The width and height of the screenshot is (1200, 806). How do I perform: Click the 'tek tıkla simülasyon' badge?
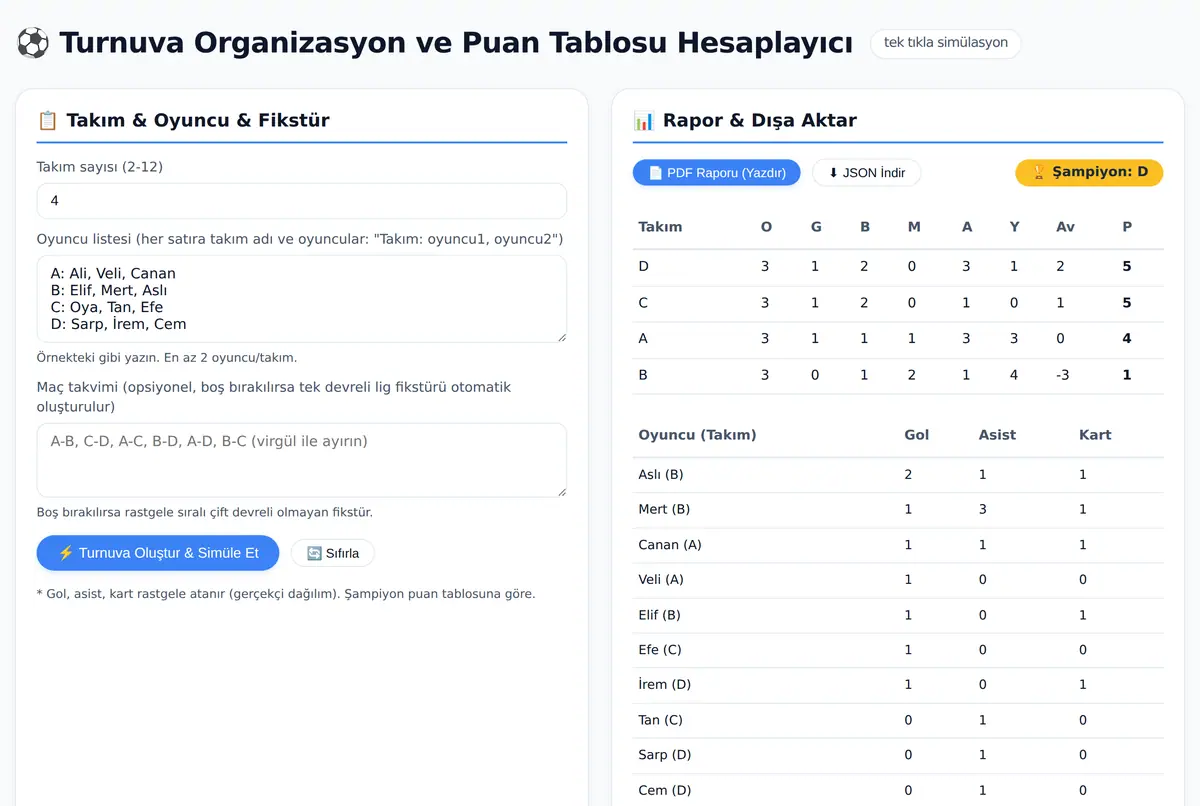[x=946, y=43]
